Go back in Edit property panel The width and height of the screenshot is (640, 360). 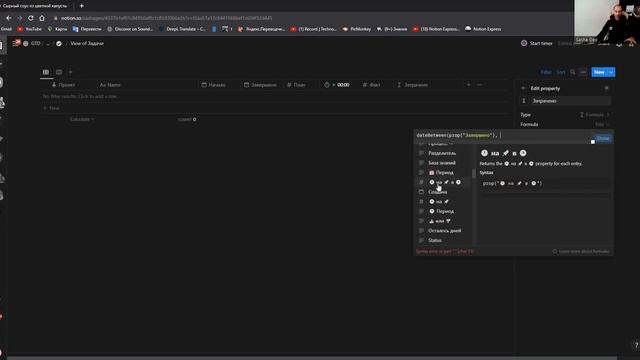pyautogui.click(x=523, y=88)
